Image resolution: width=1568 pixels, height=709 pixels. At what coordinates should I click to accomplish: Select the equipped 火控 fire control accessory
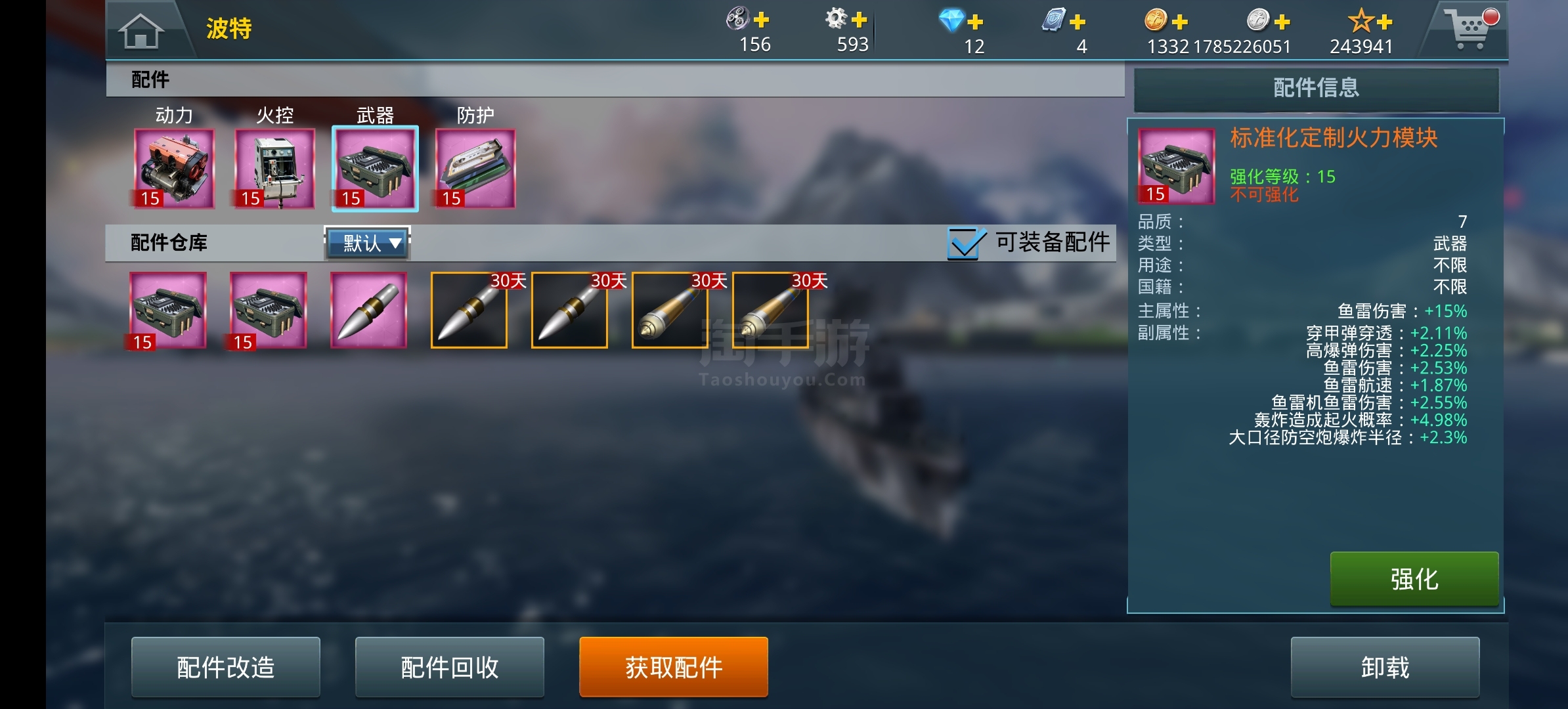(x=274, y=169)
